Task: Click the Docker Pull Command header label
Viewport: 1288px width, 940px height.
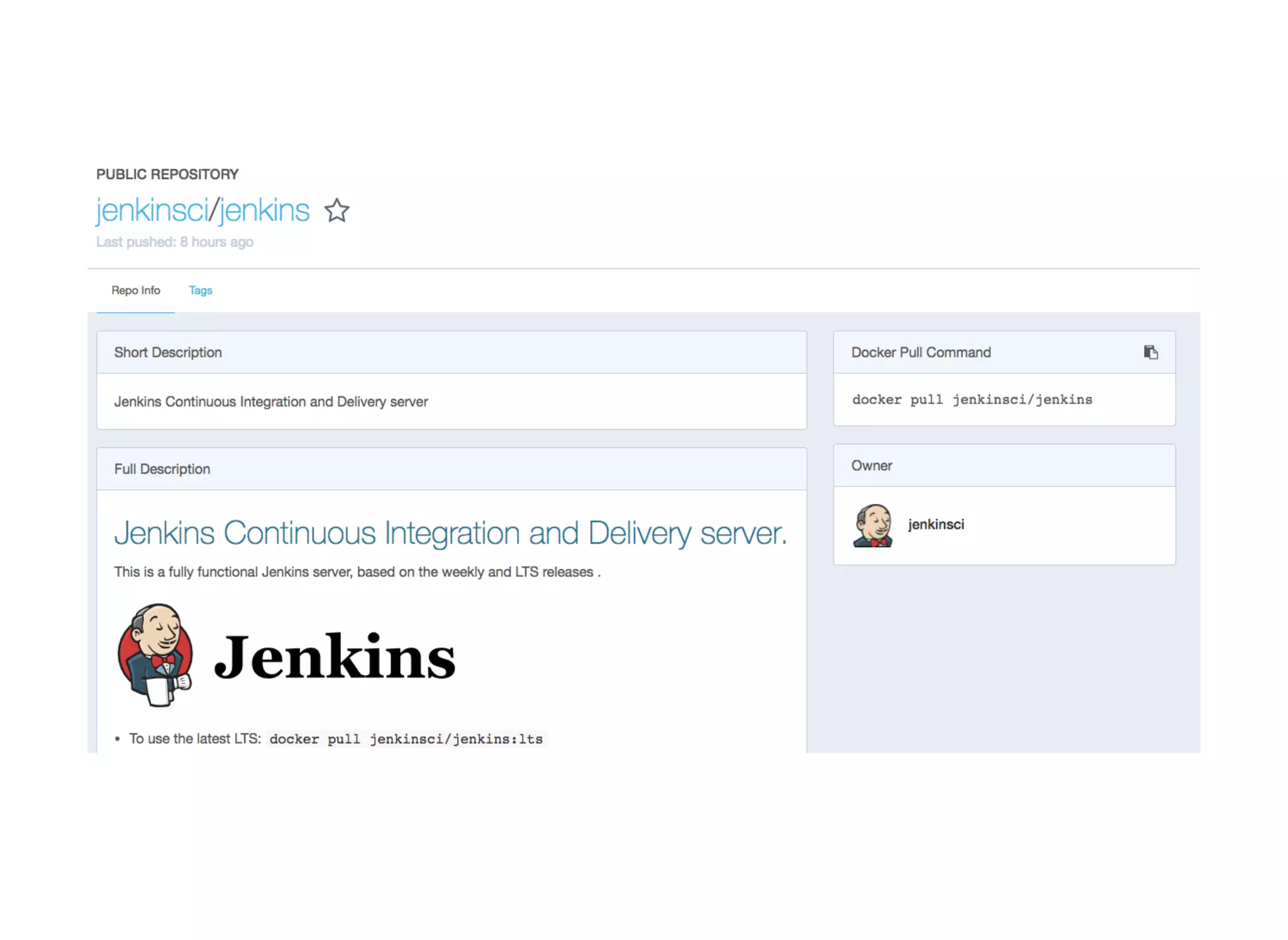Action: point(921,352)
